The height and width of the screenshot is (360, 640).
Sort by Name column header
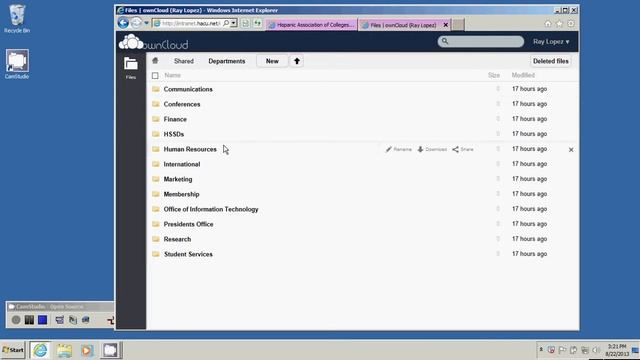tap(173, 76)
